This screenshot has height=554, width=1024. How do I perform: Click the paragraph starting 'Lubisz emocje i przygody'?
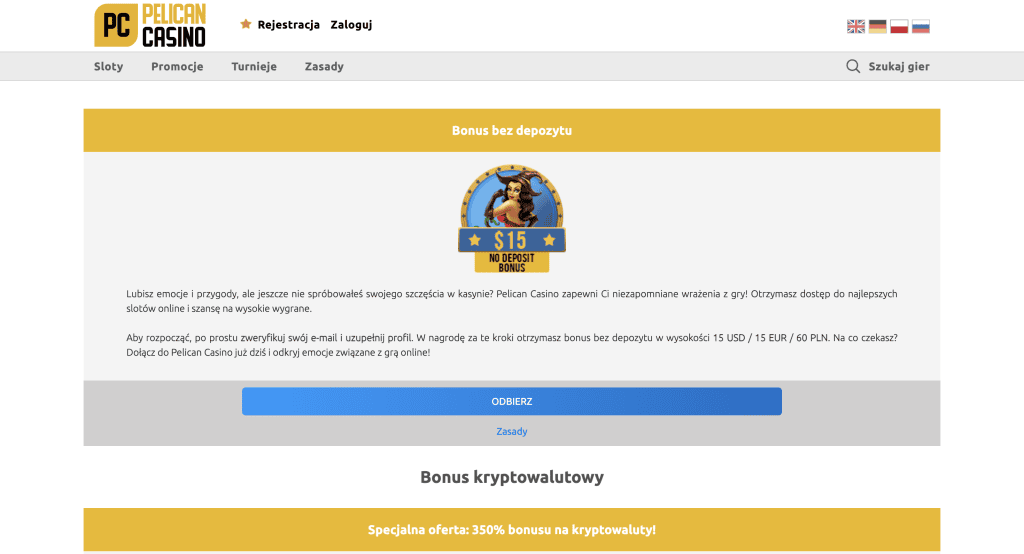click(511, 301)
